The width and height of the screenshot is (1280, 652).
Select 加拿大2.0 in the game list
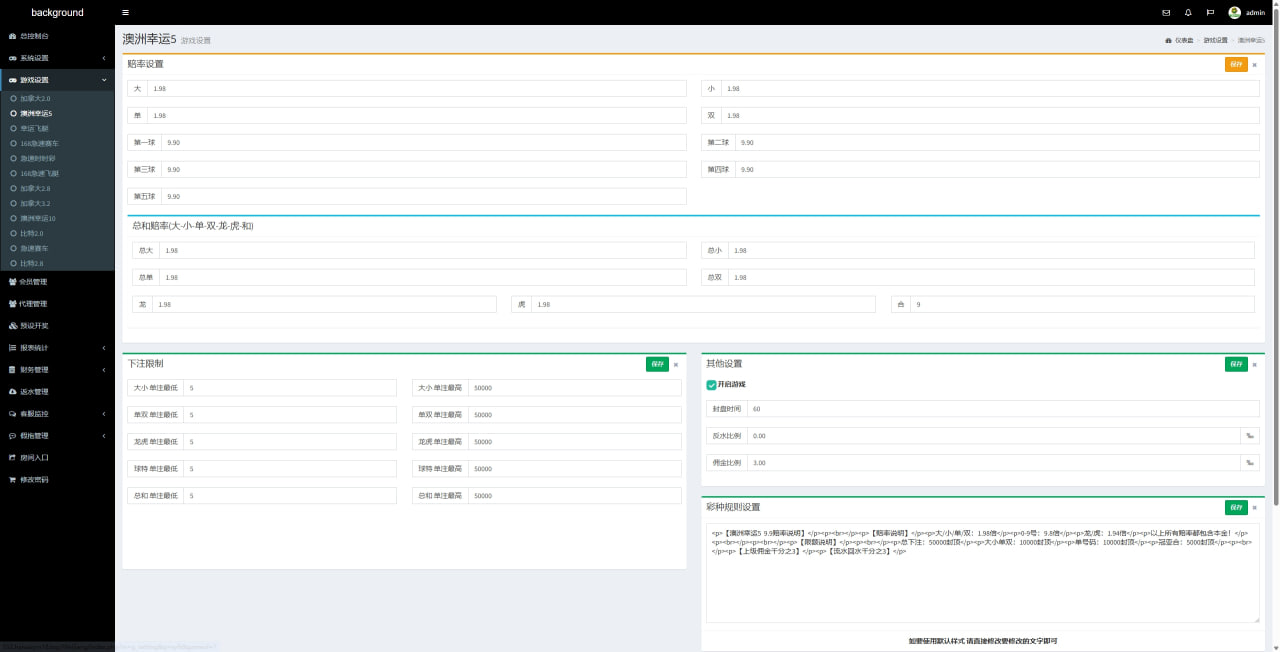(x=35, y=99)
